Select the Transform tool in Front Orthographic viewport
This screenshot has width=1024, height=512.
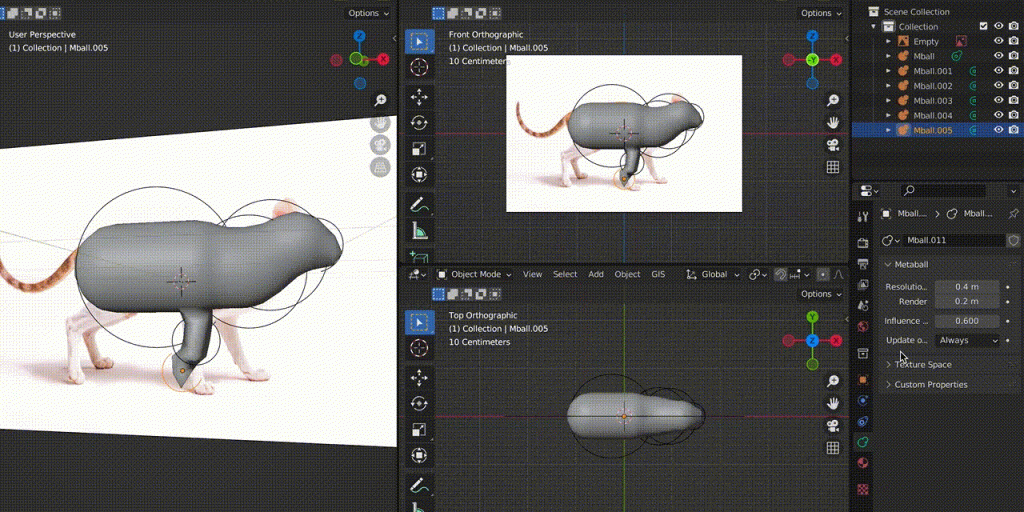tap(419, 174)
